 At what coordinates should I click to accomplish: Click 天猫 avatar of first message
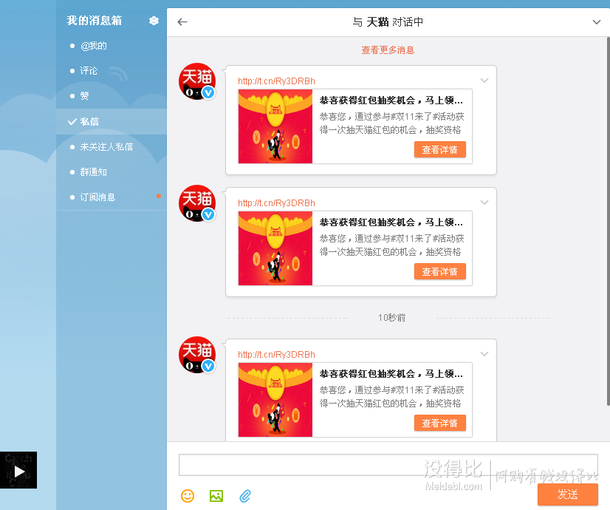point(197,81)
